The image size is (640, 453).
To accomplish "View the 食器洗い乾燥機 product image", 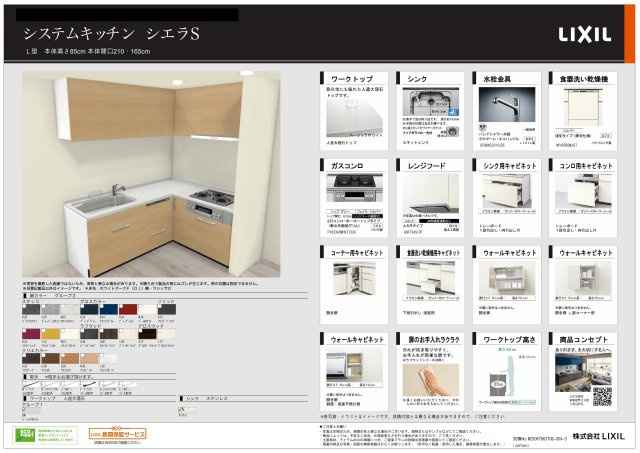I will click(x=583, y=107).
